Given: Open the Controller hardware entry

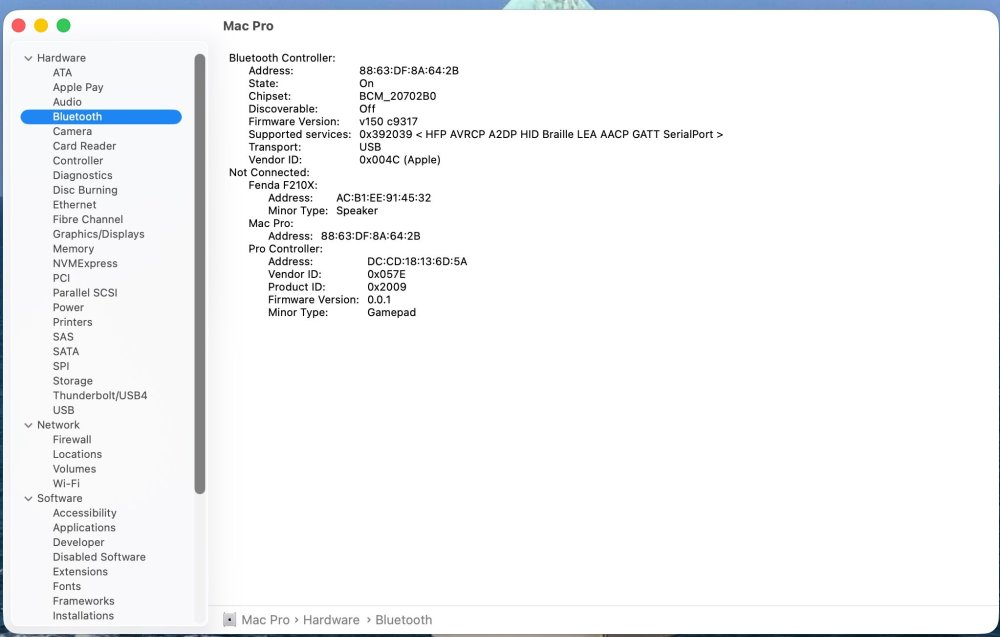Looking at the screenshot, I should (x=78, y=161).
